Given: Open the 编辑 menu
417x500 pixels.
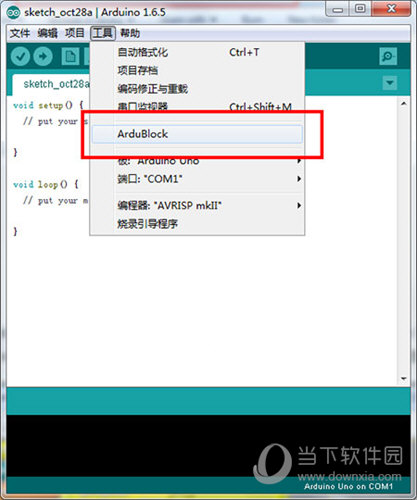Looking at the screenshot, I should pos(47,33).
